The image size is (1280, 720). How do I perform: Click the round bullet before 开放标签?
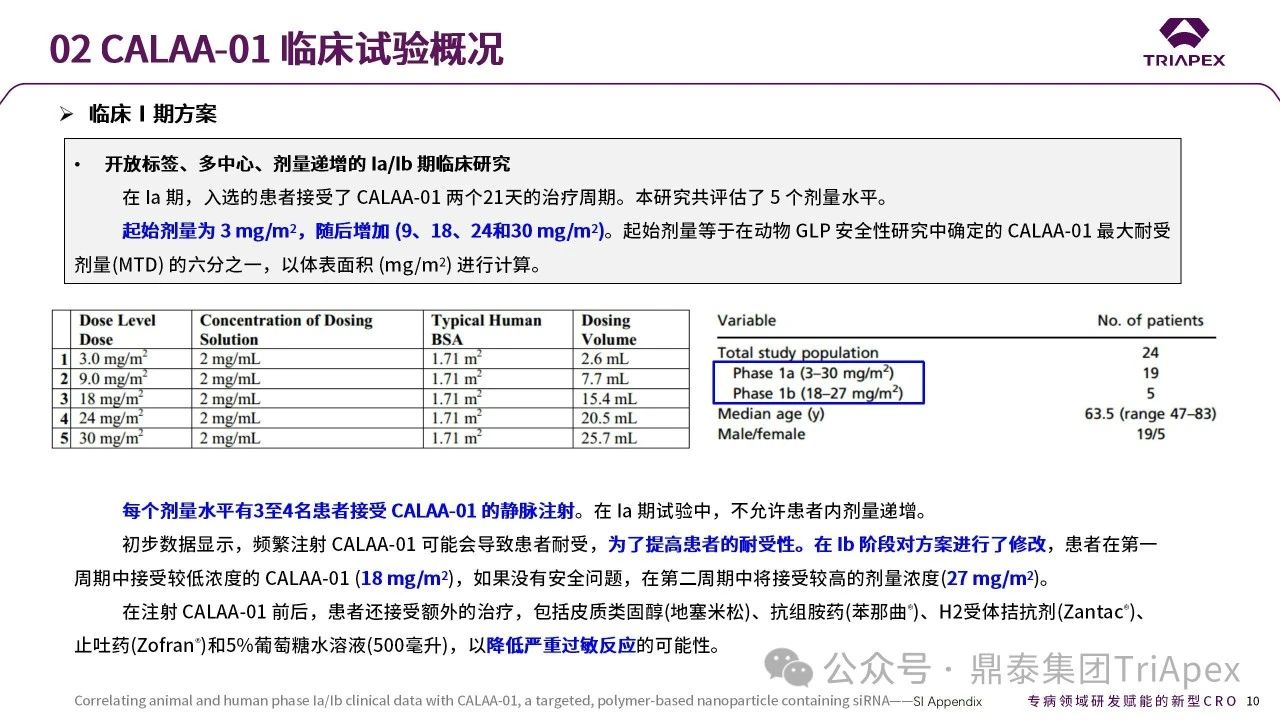pos(78,164)
